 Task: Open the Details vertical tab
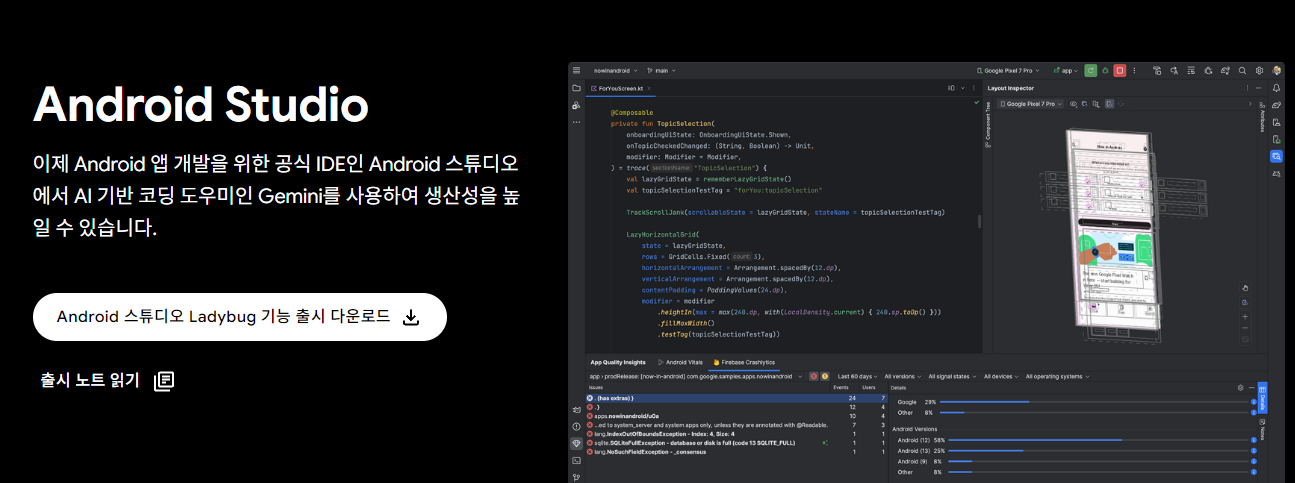click(1262, 396)
